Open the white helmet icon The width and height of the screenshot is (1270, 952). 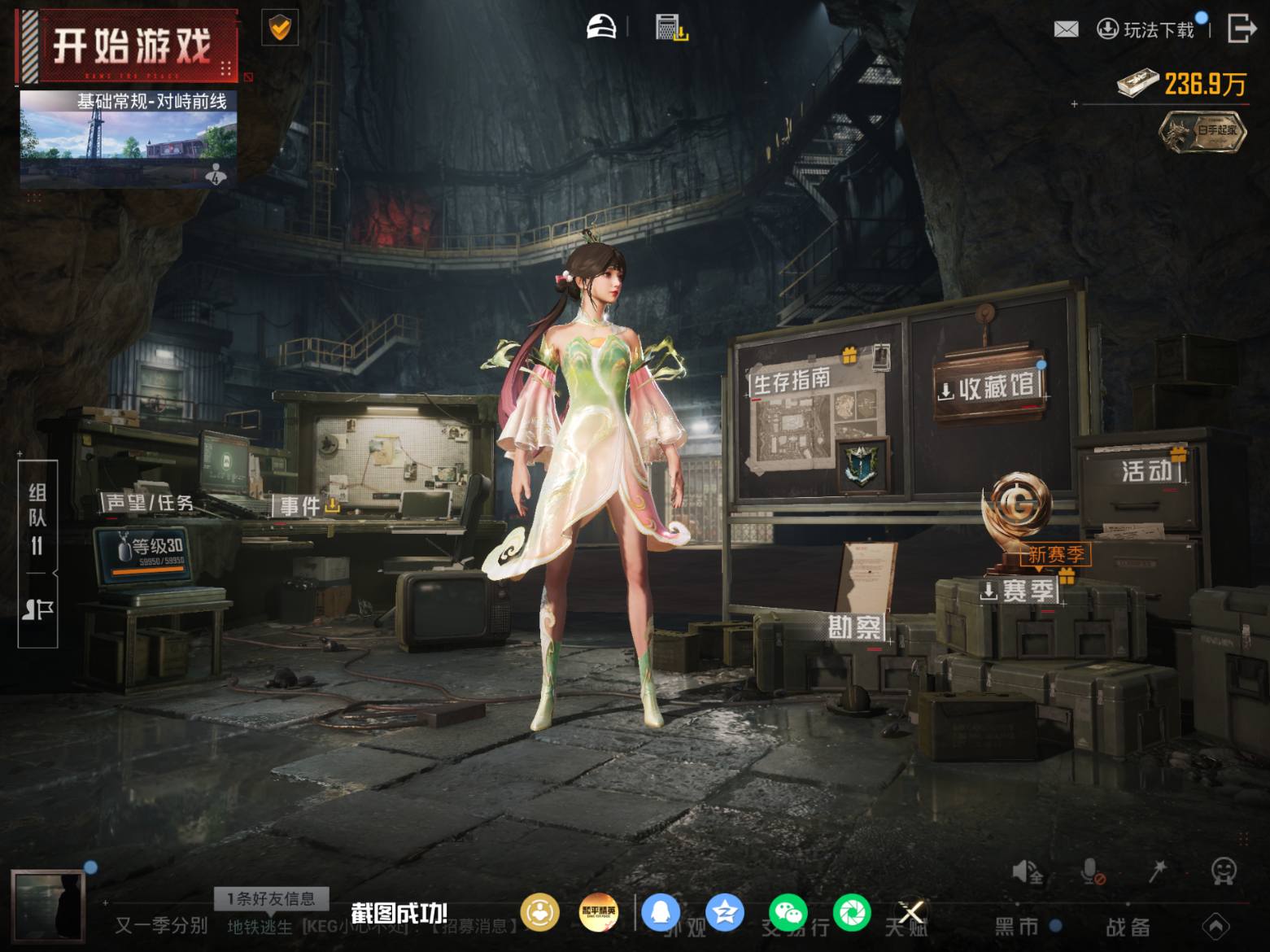602,27
